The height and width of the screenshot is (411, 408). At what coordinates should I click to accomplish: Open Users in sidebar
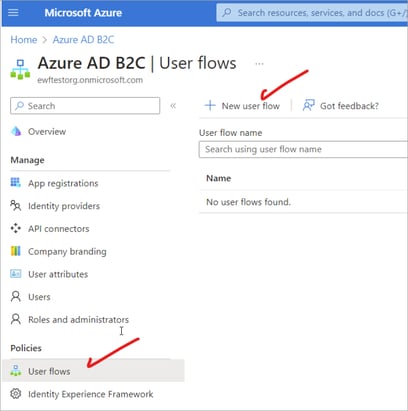(39, 297)
